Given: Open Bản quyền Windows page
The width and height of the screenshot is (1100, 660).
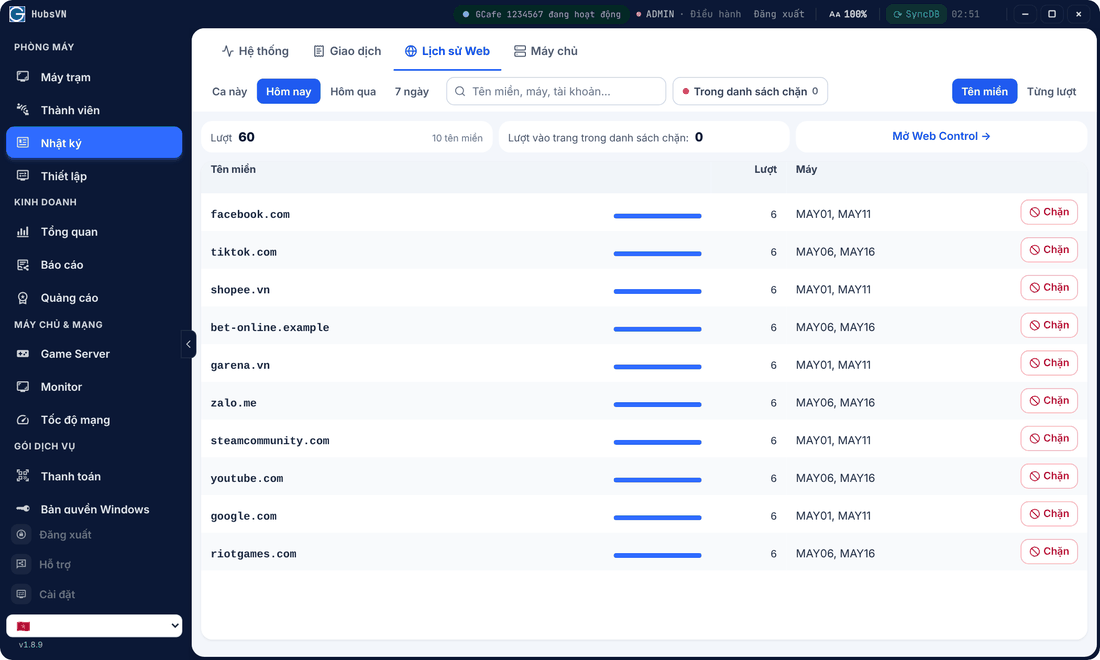Looking at the screenshot, I should tap(94, 509).
